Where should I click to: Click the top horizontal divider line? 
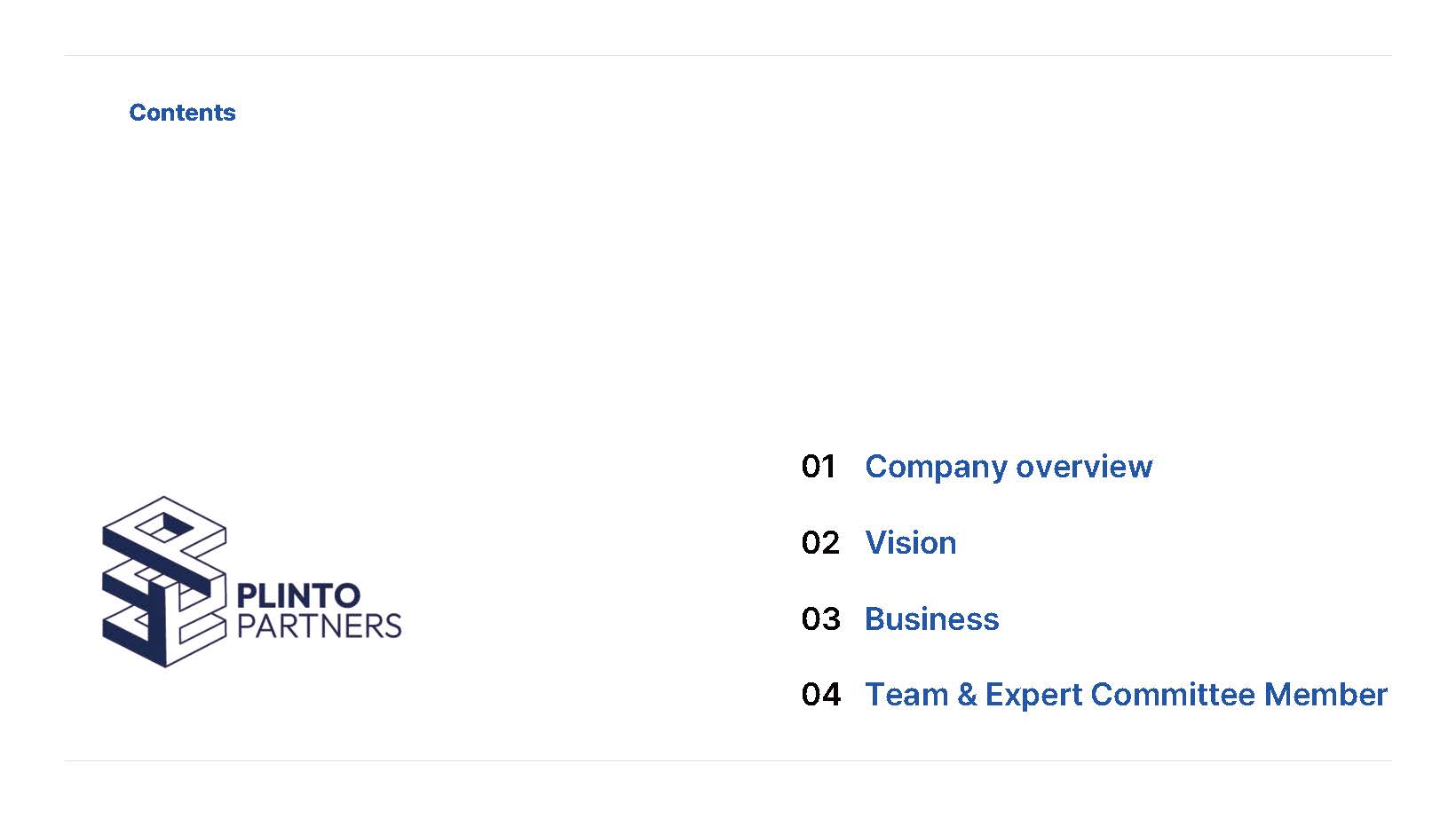click(x=728, y=55)
